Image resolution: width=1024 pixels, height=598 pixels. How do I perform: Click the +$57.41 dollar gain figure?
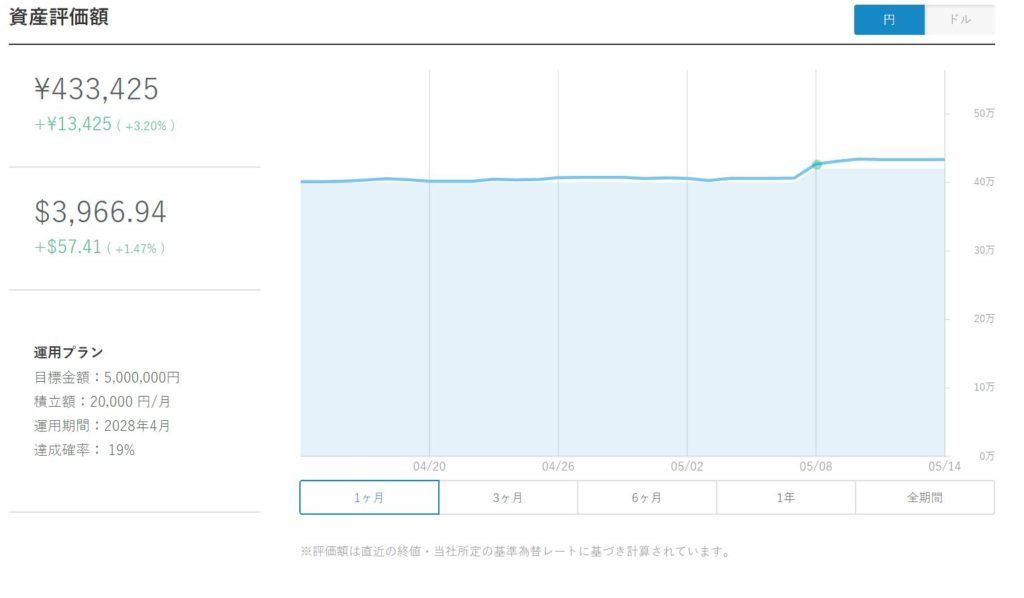coord(68,247)
